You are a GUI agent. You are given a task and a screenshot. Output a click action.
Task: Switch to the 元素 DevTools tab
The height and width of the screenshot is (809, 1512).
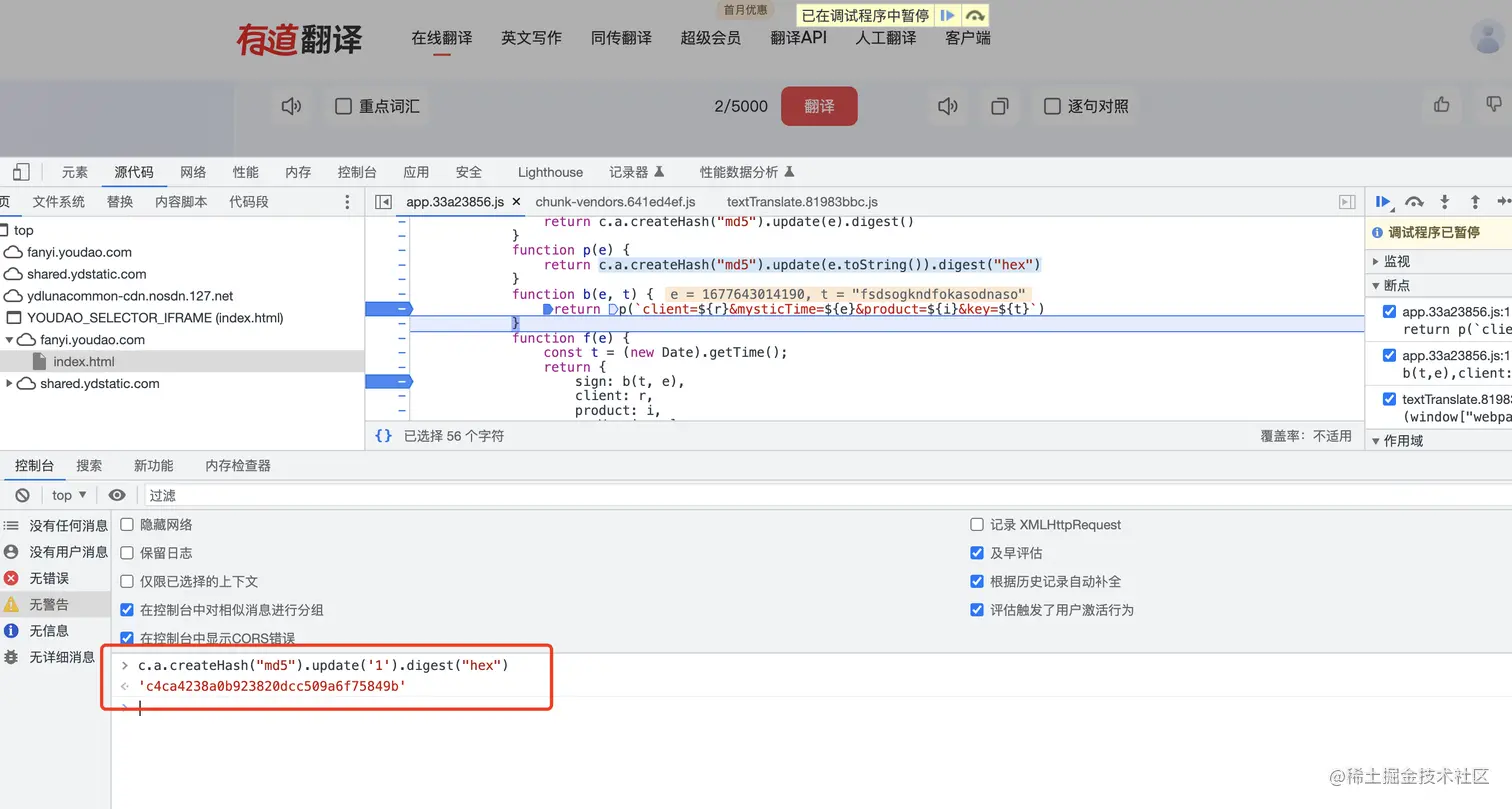pos(75,172)
